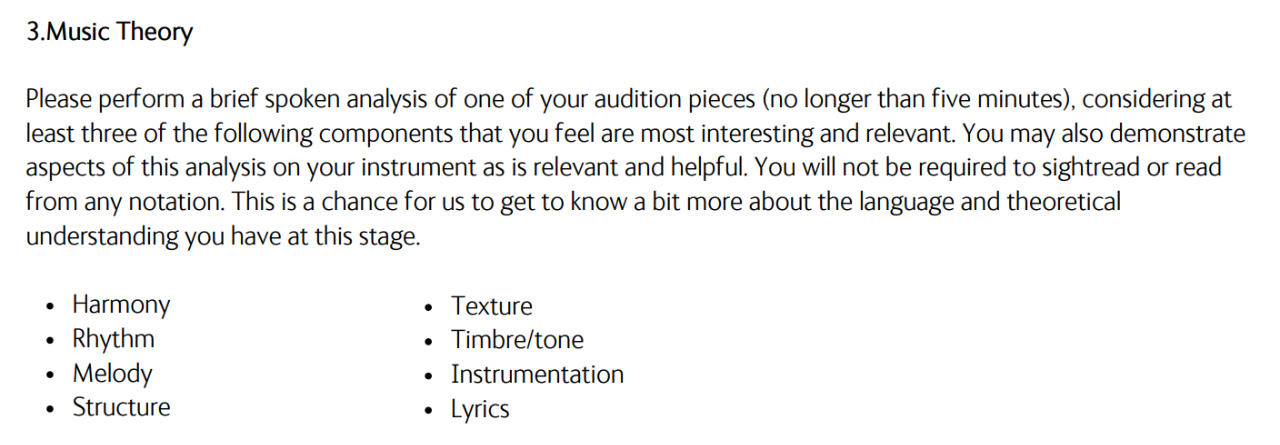Click the "3.Music Theory" heading
The width and height of the screenshot is (1280, 445).
109,32
